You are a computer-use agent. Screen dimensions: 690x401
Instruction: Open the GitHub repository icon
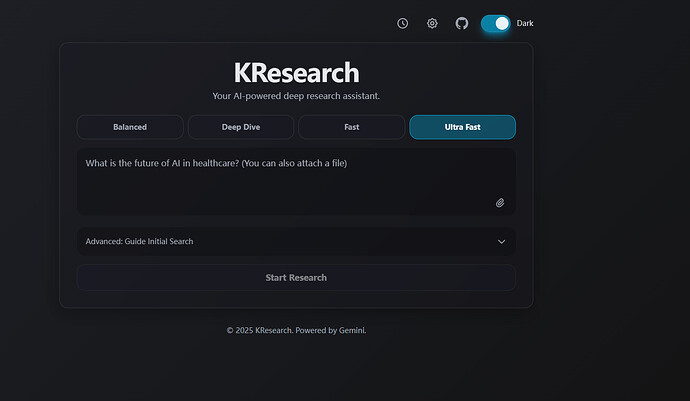click(x=462, y=23)
